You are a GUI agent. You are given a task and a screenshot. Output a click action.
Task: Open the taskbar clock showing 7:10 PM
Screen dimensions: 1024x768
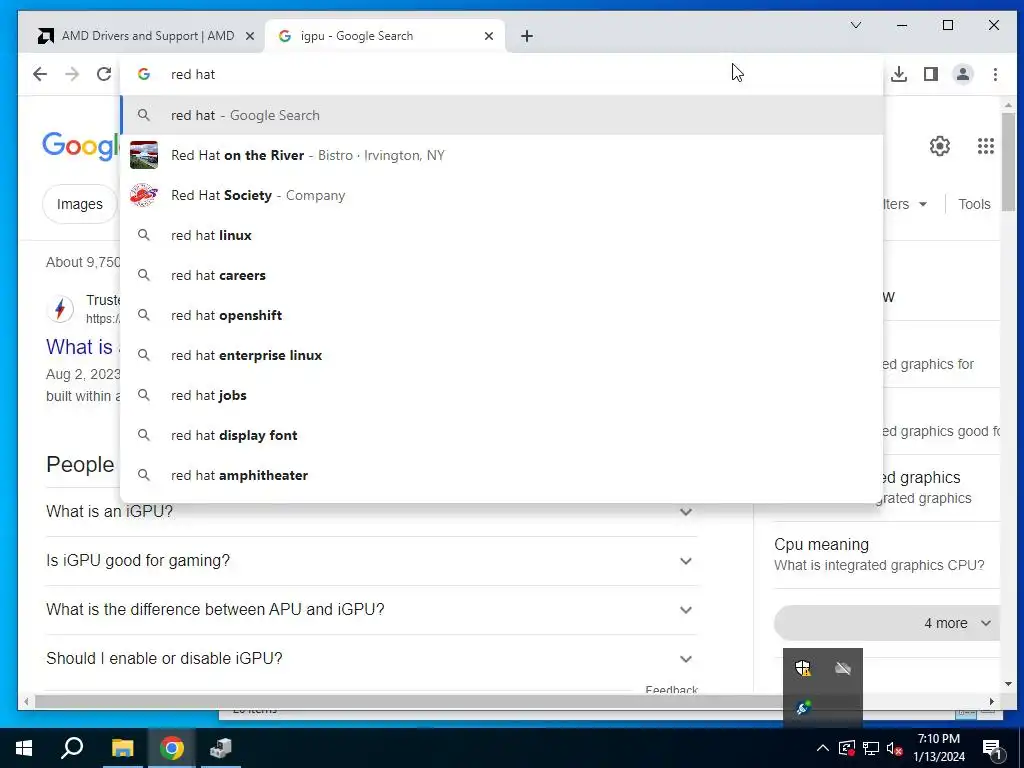point(938,748)
